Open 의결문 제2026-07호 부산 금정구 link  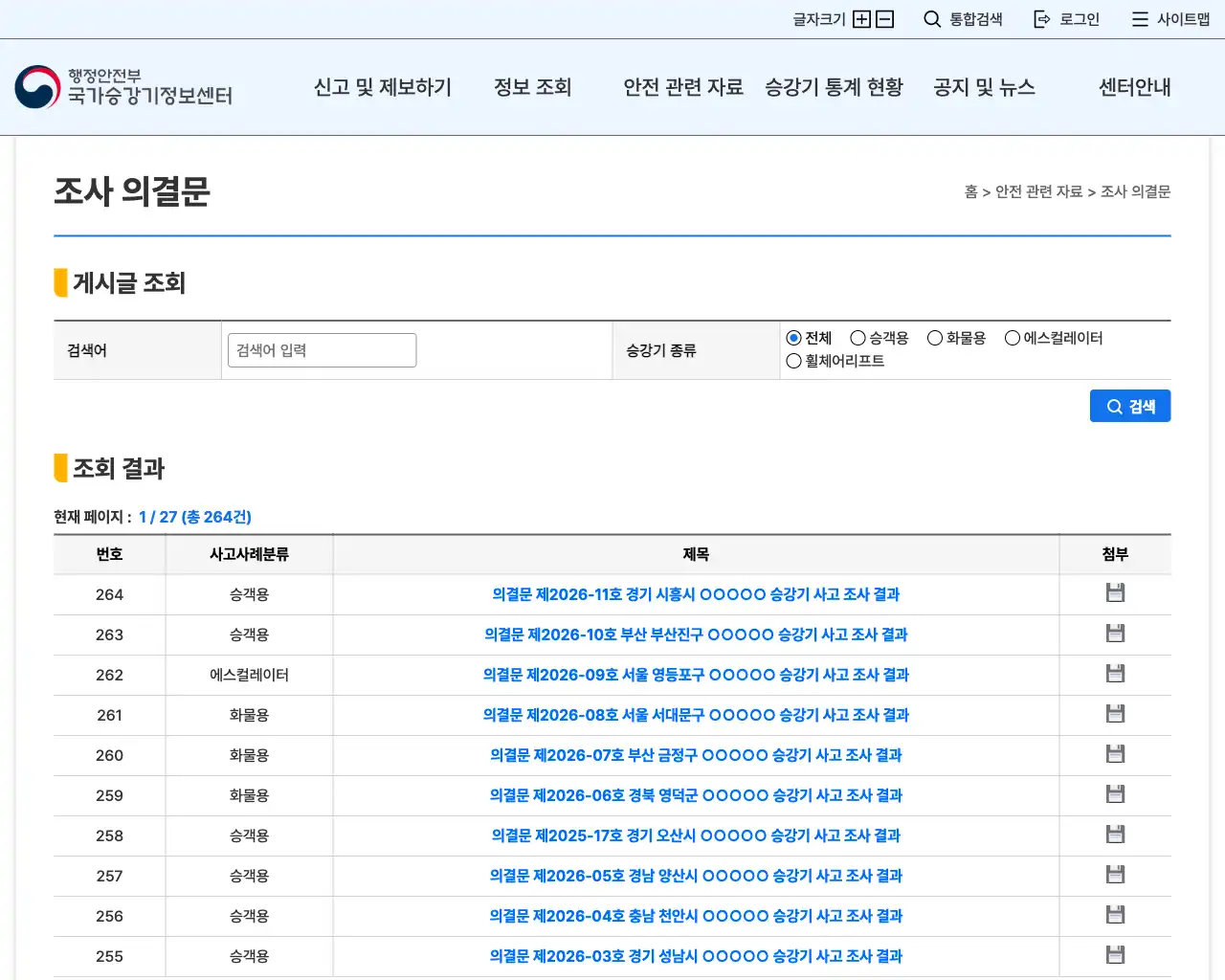[696, 755]
